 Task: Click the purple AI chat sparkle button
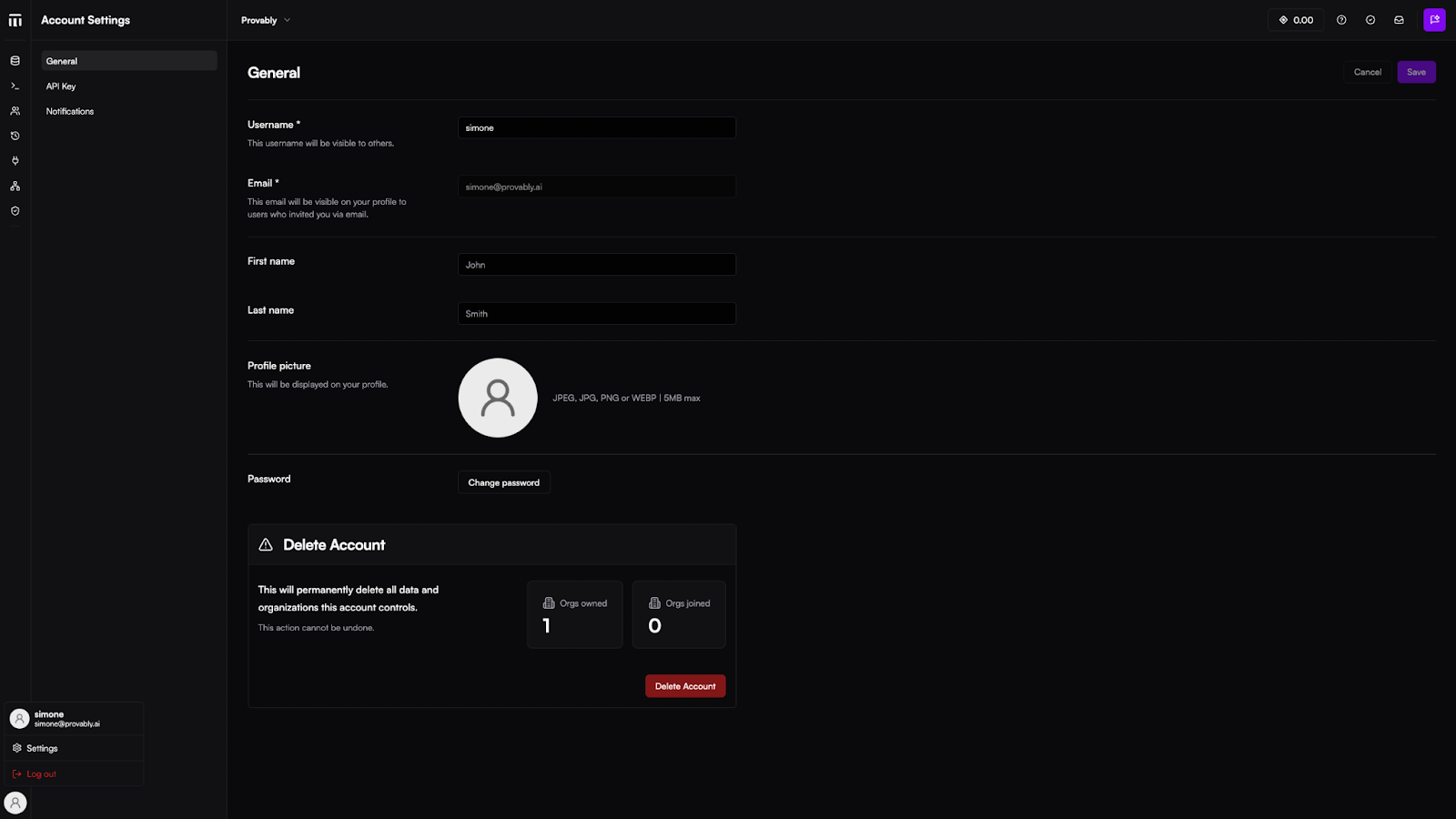(x=1434, y=20)
